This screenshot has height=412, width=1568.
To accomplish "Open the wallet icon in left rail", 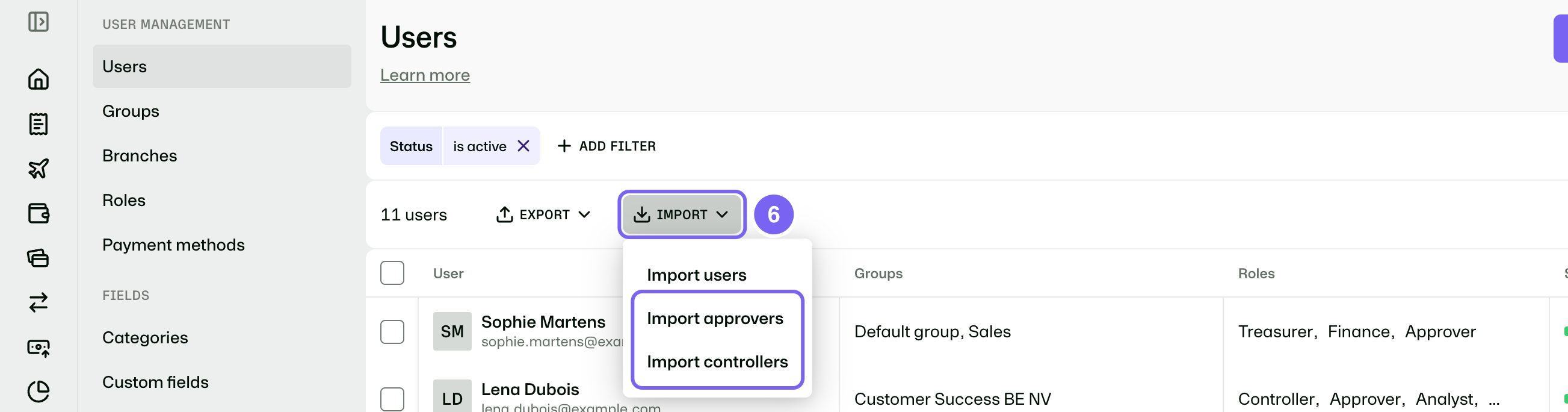I will [x=39, y=213].
